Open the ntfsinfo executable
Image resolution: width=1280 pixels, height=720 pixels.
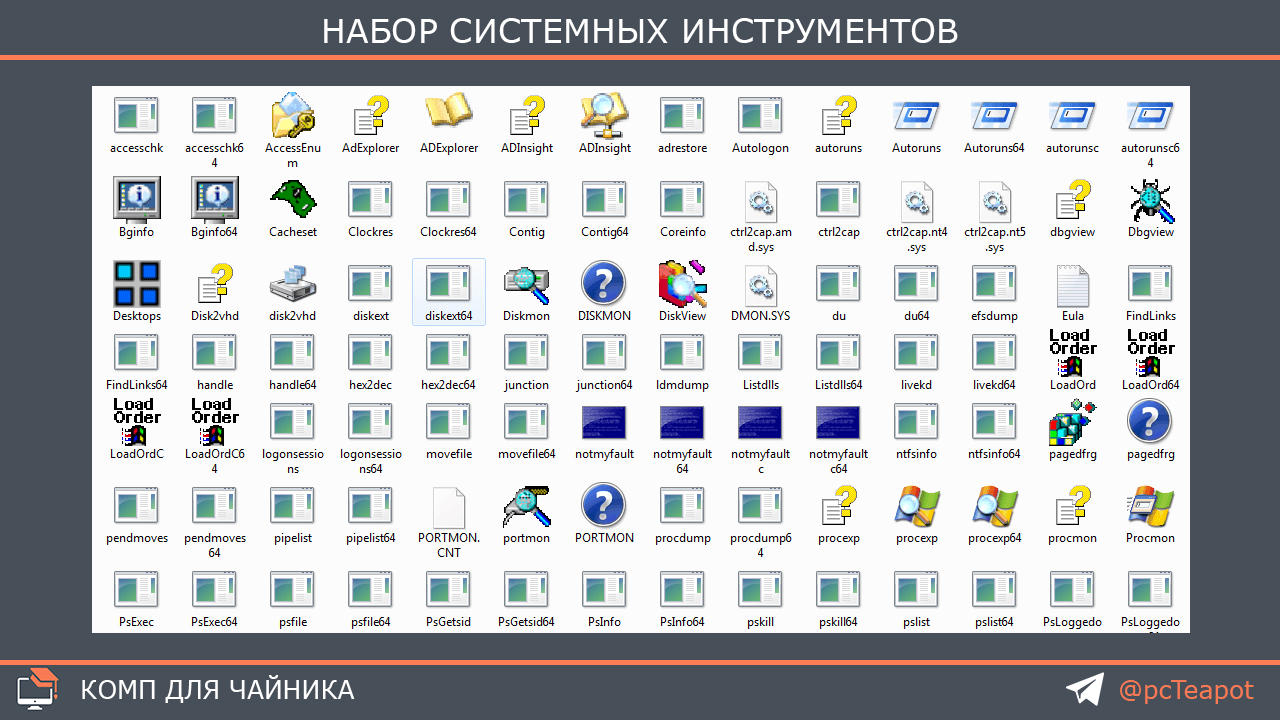pyautogui.click(x=916, y=422)
